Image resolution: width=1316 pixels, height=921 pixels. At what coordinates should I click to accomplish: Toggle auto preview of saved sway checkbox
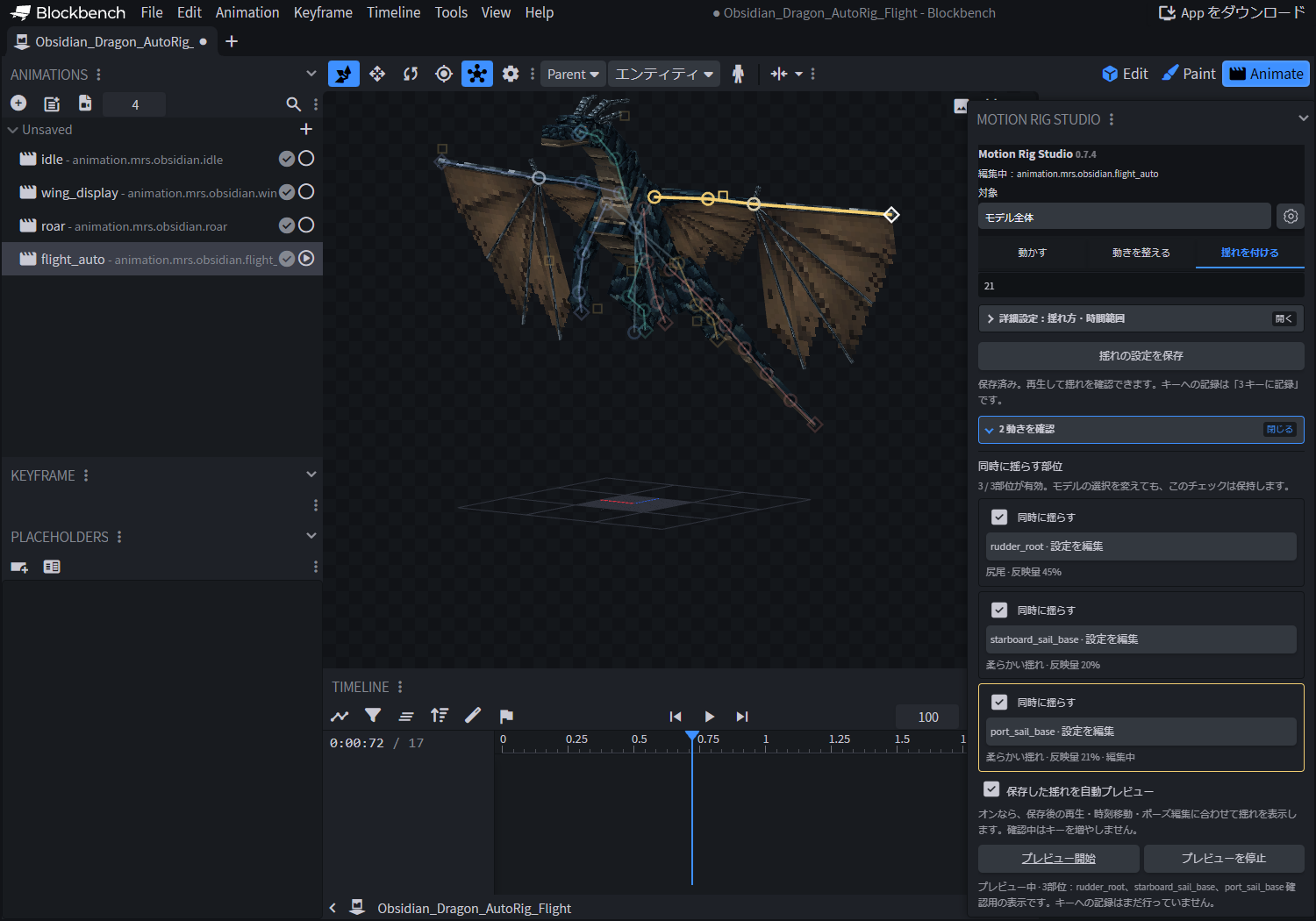[x=991, y=789]
